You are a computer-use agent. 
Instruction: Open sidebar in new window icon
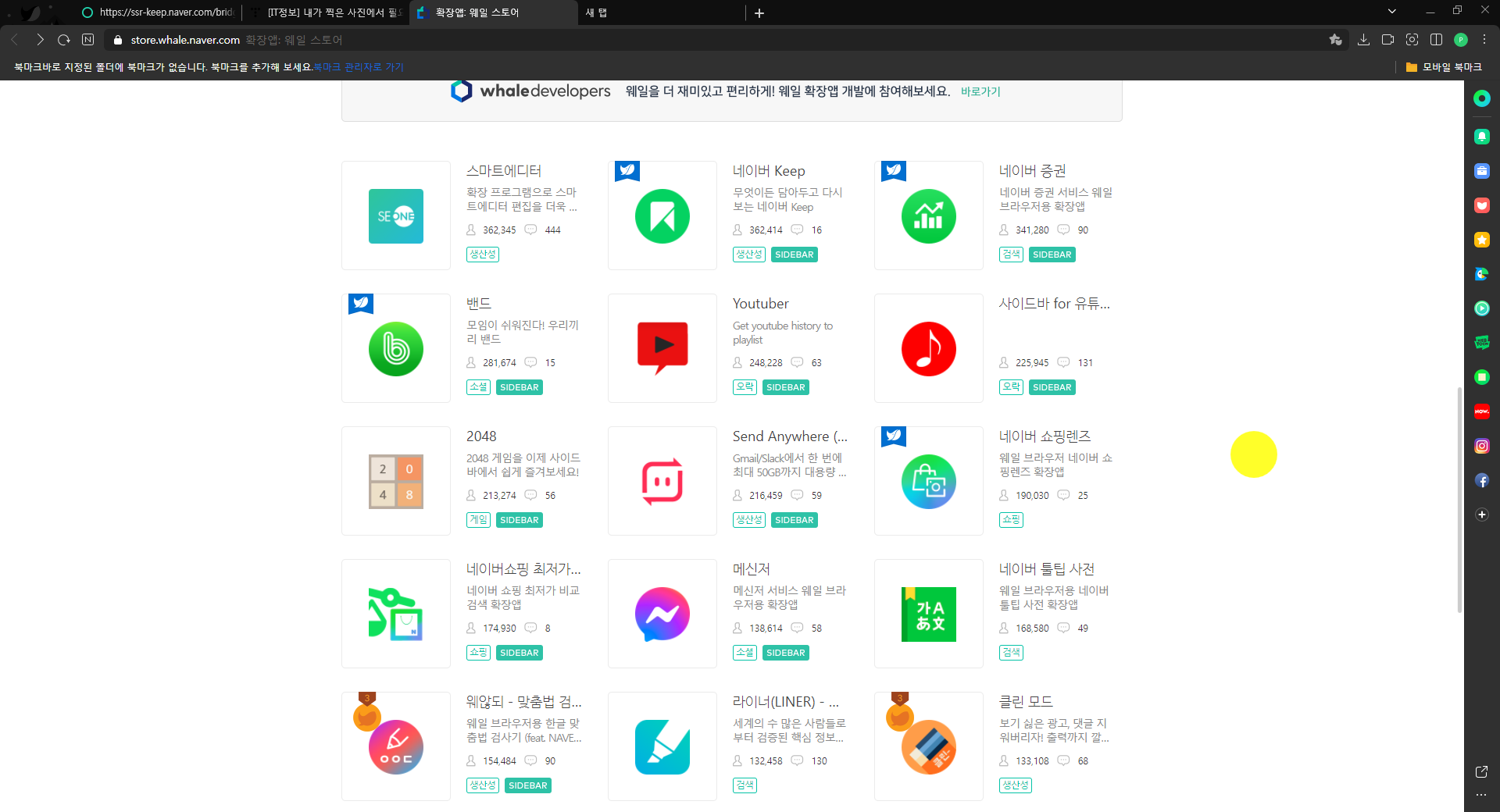pyautogui.click(x=1481, y=772)
